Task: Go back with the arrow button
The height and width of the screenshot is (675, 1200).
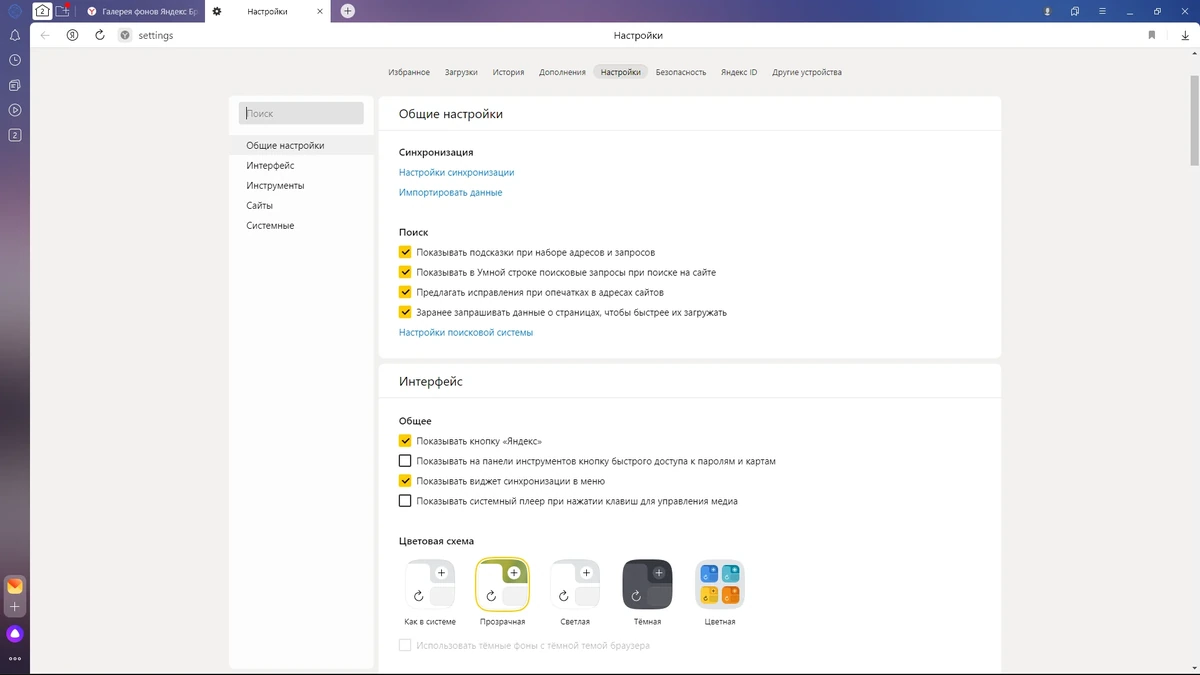Action: point(45,35)
